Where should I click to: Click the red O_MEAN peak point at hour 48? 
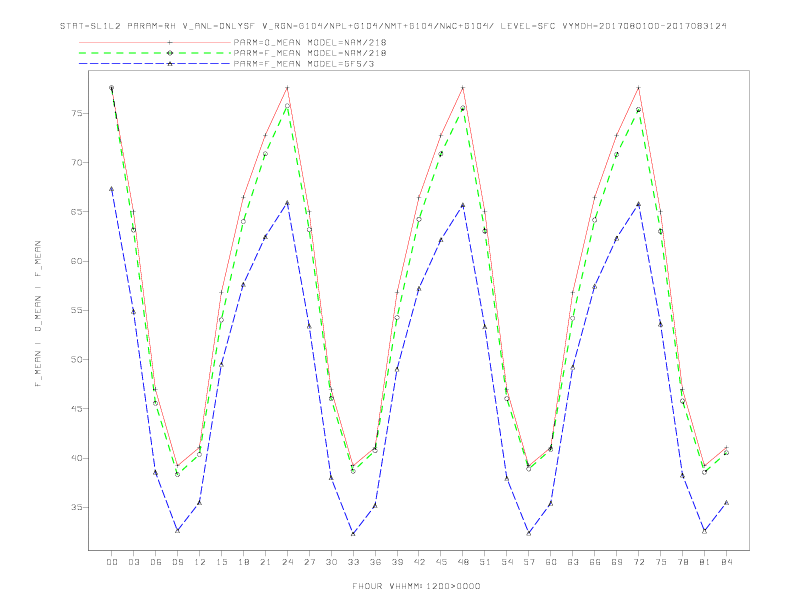pyautogui.click(x=463, y=88)
